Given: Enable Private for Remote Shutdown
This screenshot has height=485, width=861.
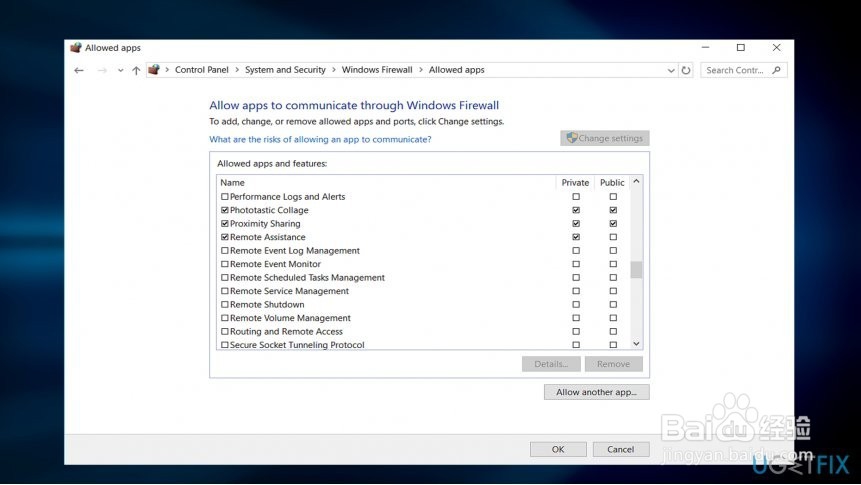Looking at the screenshot, I should click(576, 304).
